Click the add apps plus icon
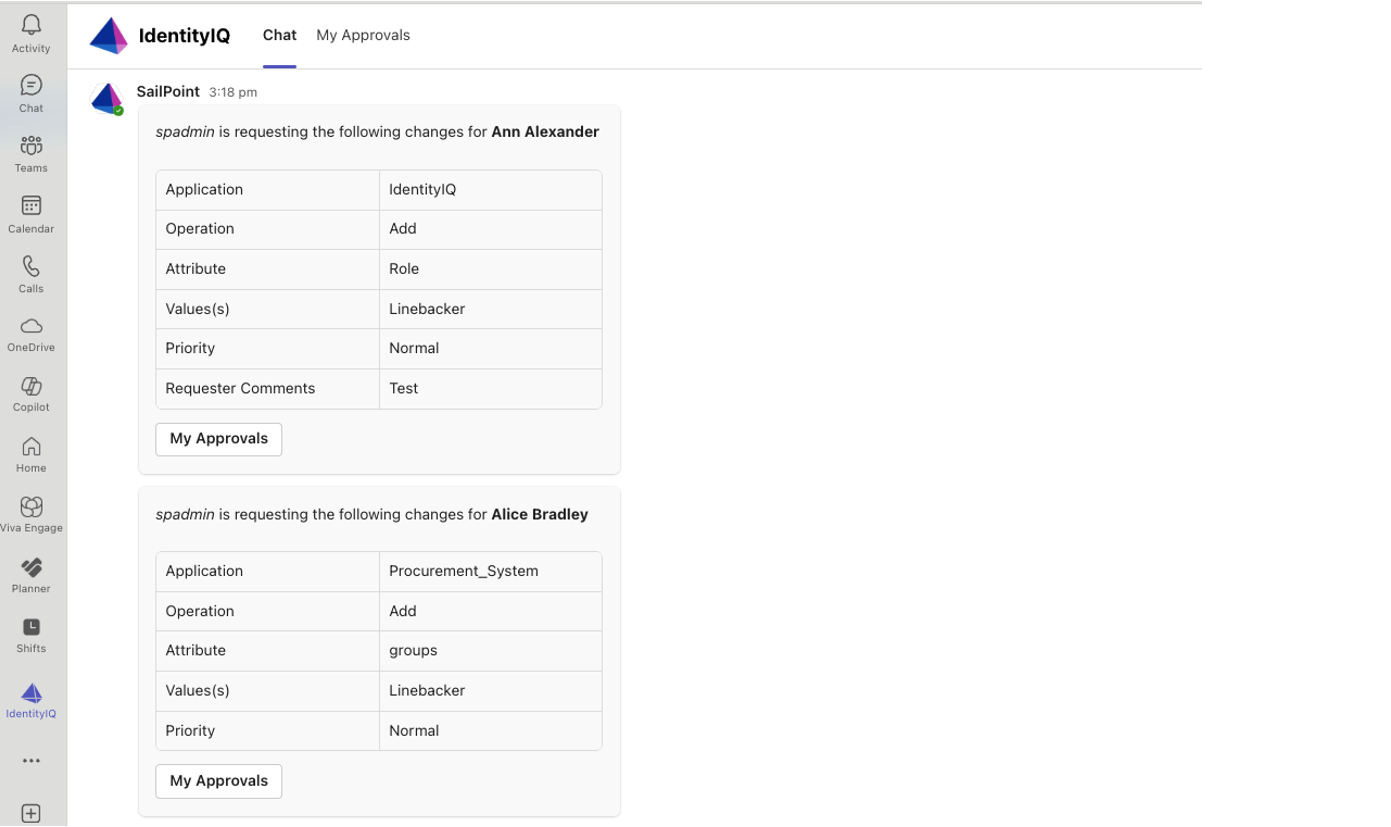 pyautogui.click(x=31, y=813)
